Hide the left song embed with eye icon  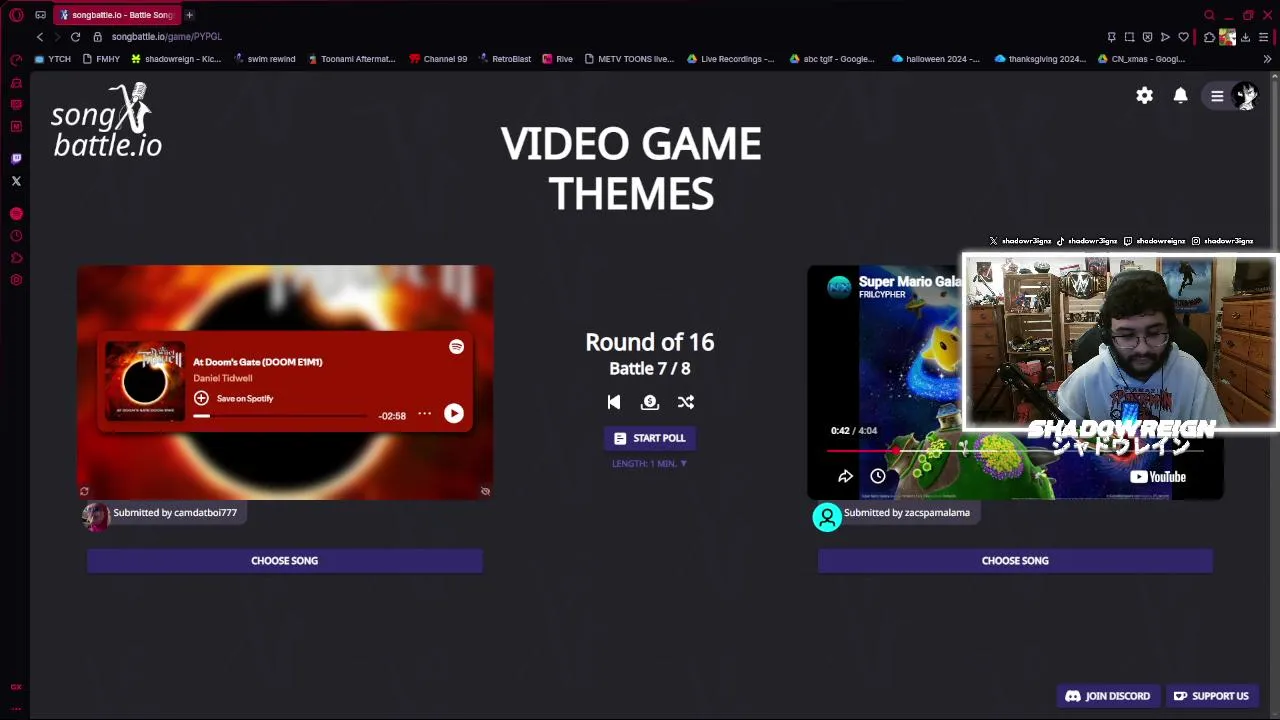tap(485, 491)
